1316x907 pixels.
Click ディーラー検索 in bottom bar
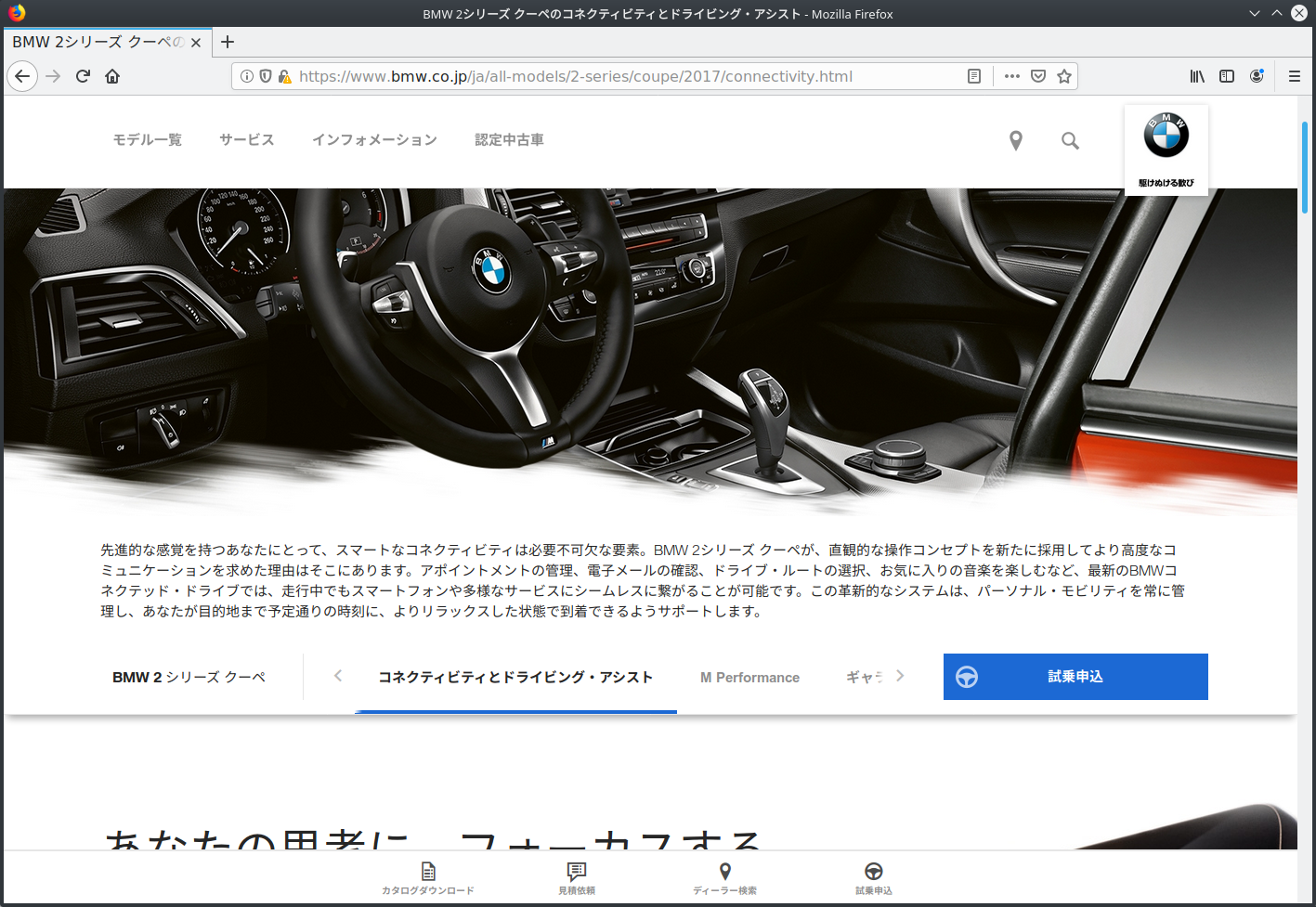(x=725, y=877)
